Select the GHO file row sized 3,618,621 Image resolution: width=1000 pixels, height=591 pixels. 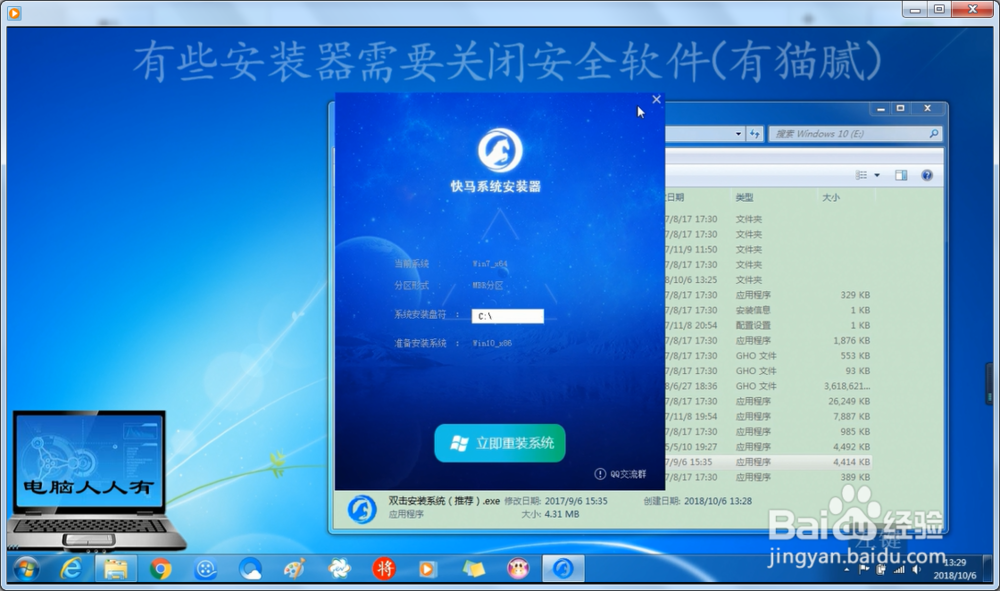tap(768, 386)
